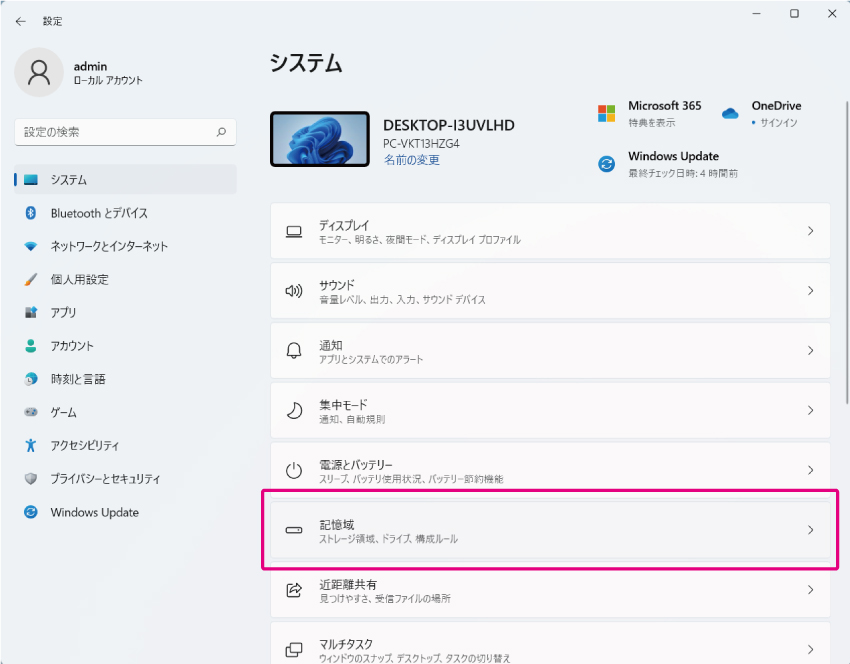Click the アクセシビリティ person icon
Image resolution: width=850 pixels, height=664 pixels.
click(31, 446)
